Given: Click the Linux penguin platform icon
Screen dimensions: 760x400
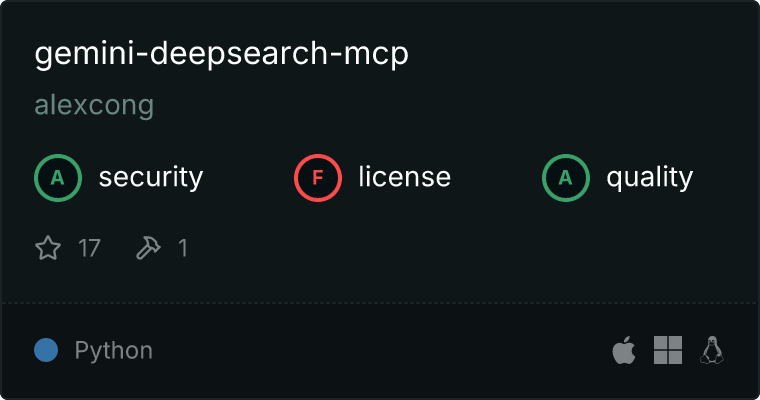Looking at the screenshot, I should tap(712, 350).
